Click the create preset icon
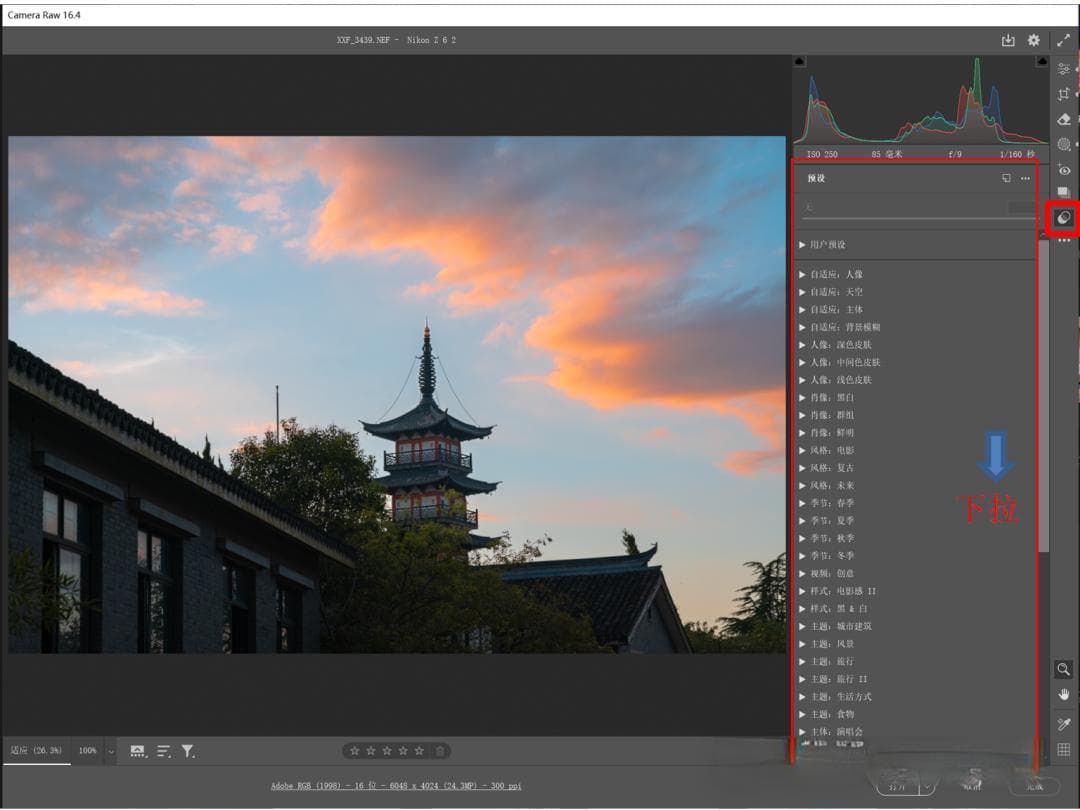 tap(1006, 178)
